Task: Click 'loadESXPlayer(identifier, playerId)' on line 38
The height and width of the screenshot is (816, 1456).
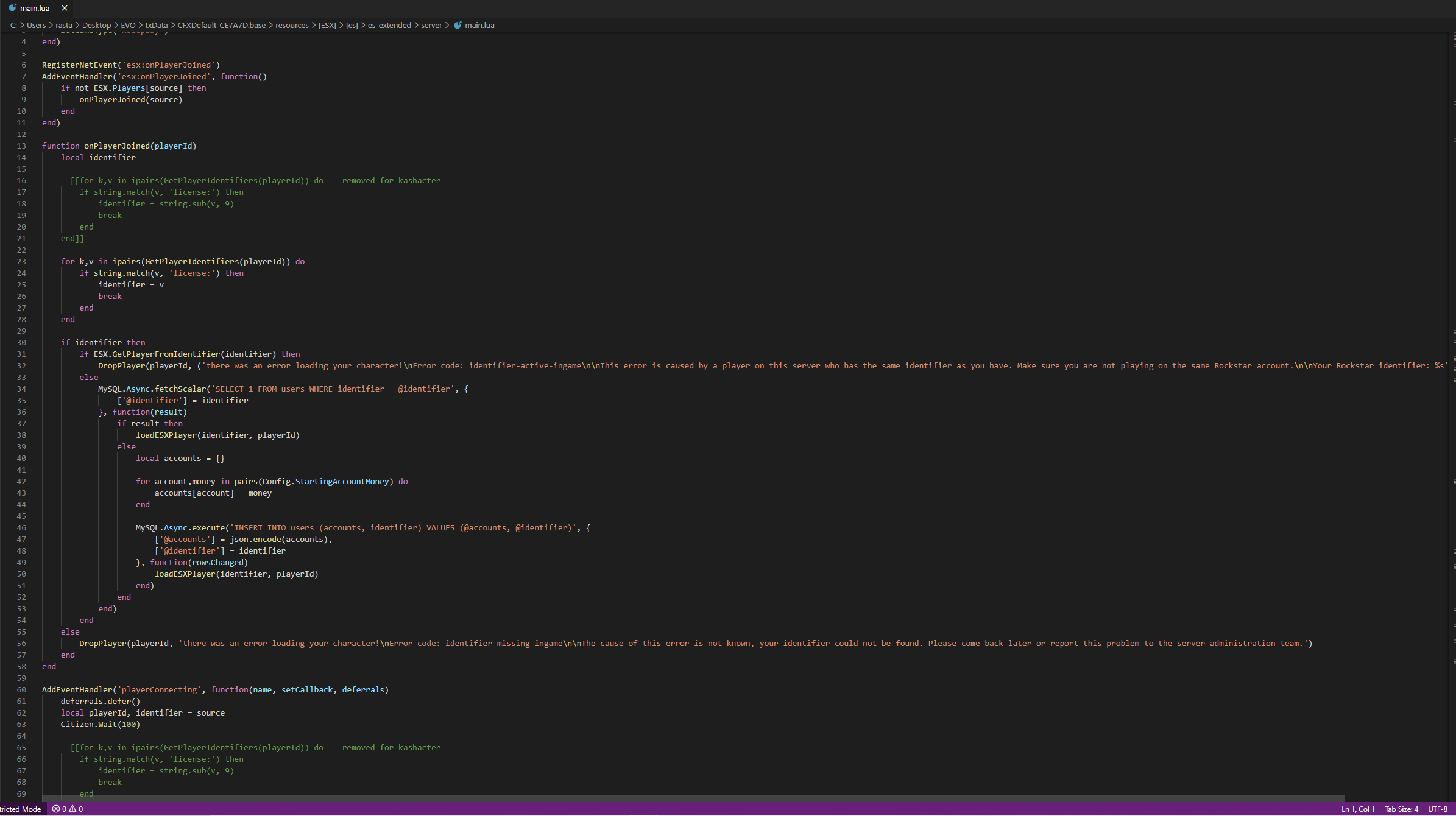Action: coord(217,435)
